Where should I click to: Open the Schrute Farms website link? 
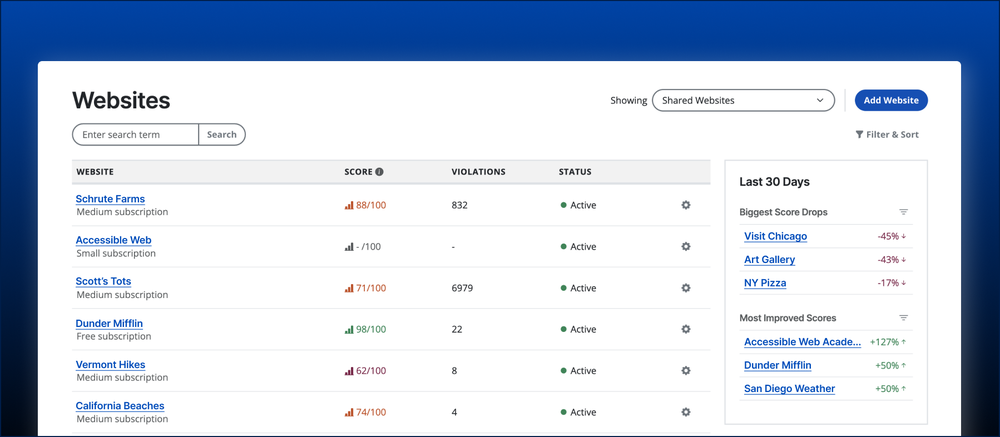coord(110,199)
